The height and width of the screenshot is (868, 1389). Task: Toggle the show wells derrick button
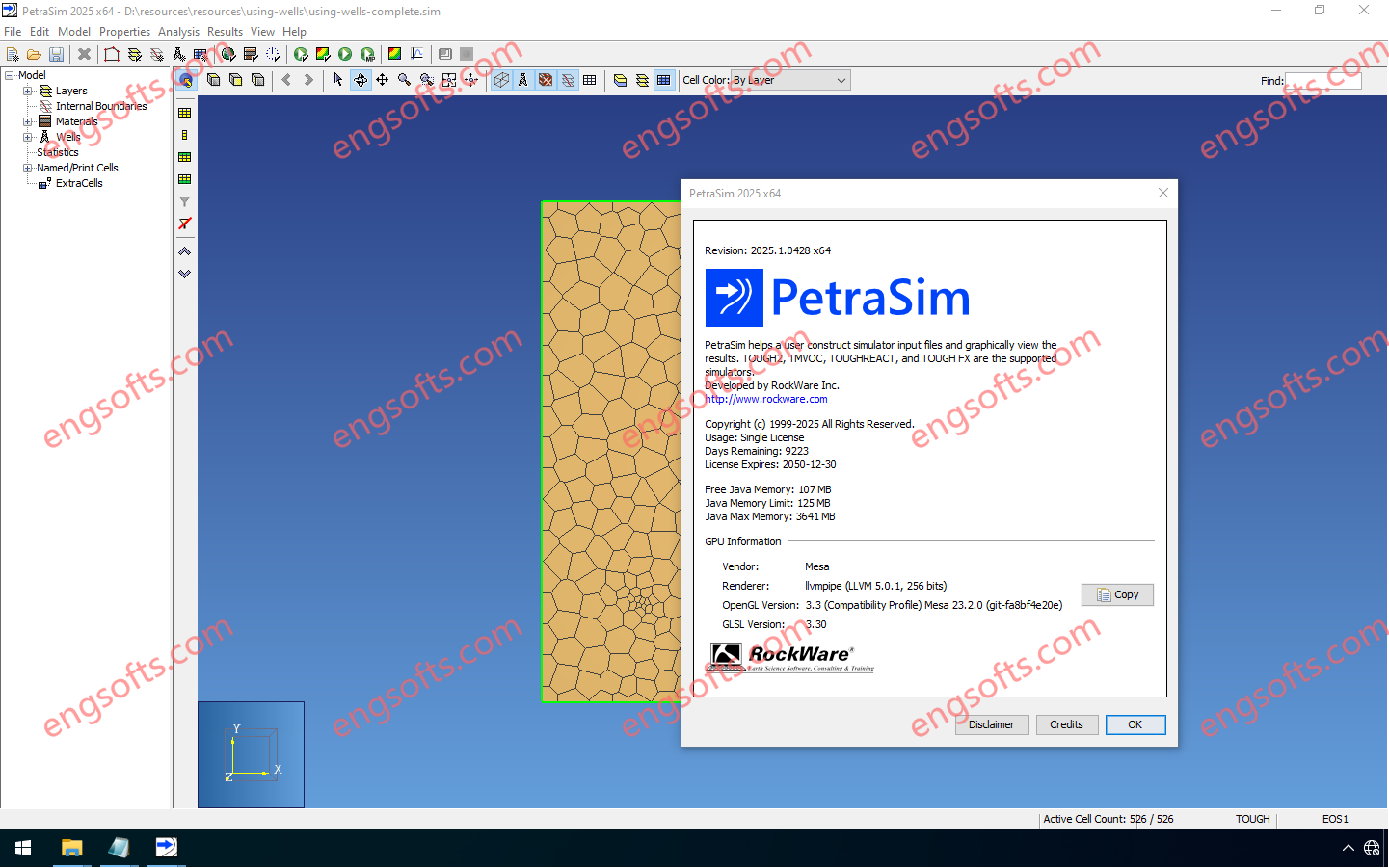click(523, 80)
